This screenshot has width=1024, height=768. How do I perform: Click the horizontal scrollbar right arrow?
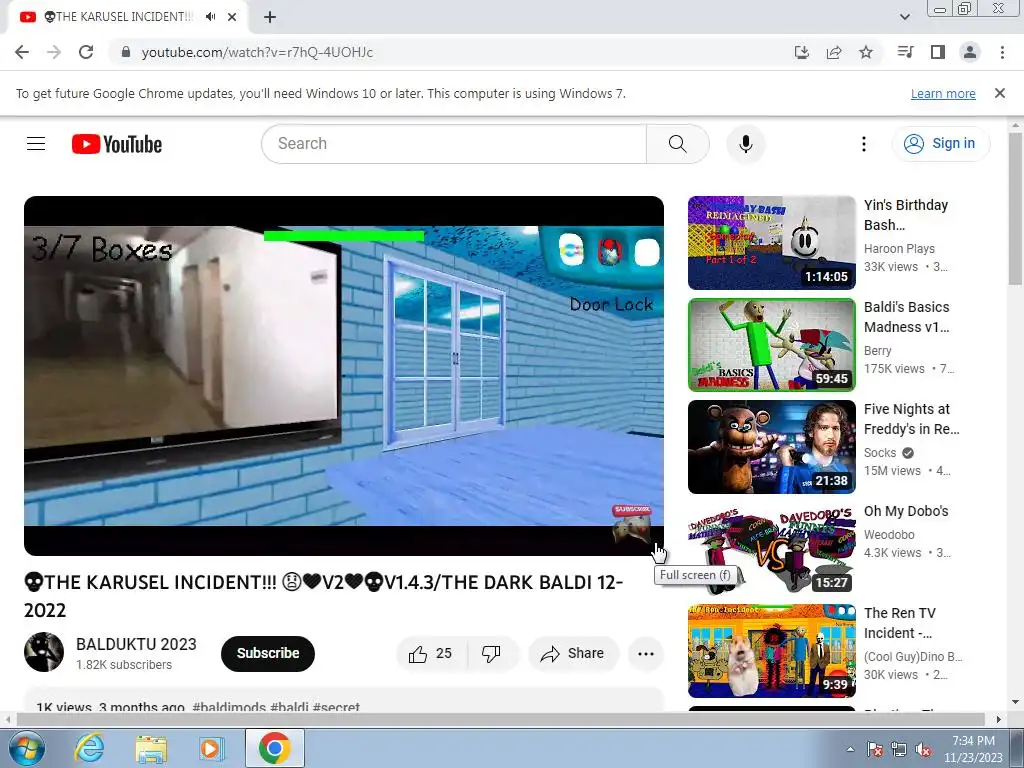tap(999, 719)
